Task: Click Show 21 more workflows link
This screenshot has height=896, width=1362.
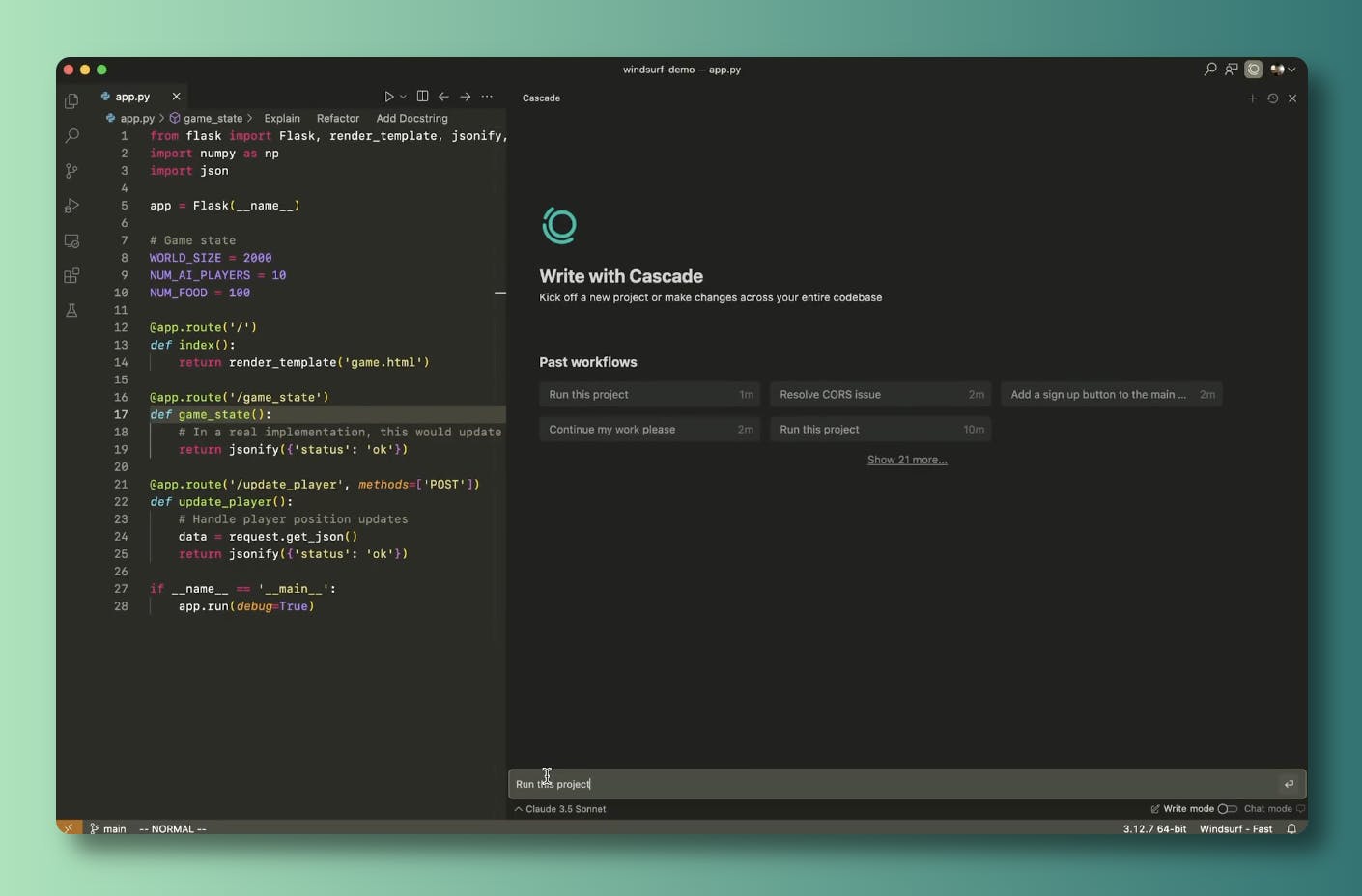Action: tap(907, 460)
